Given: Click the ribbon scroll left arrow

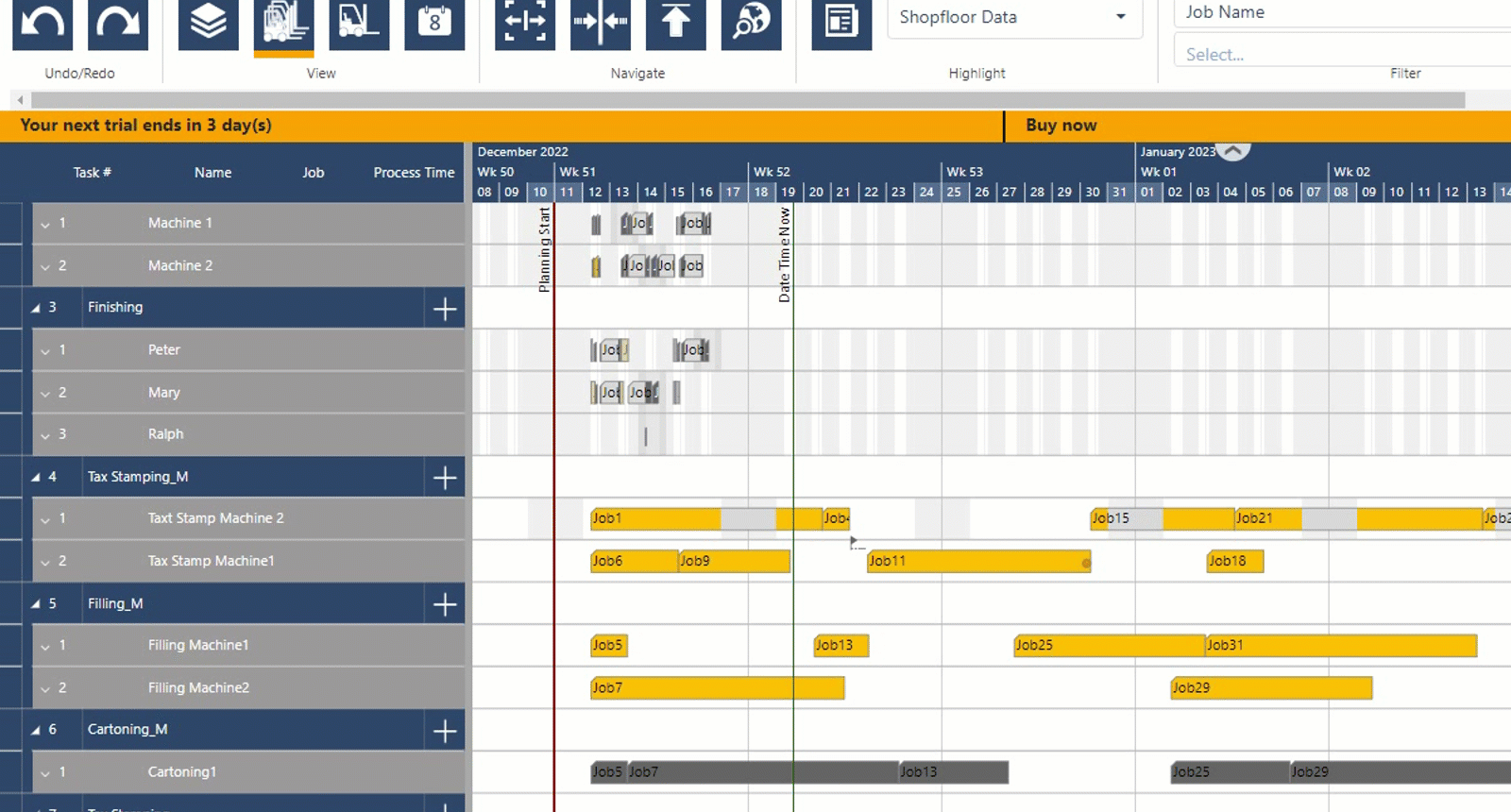Looking at the screenshot, I should 20,99.
